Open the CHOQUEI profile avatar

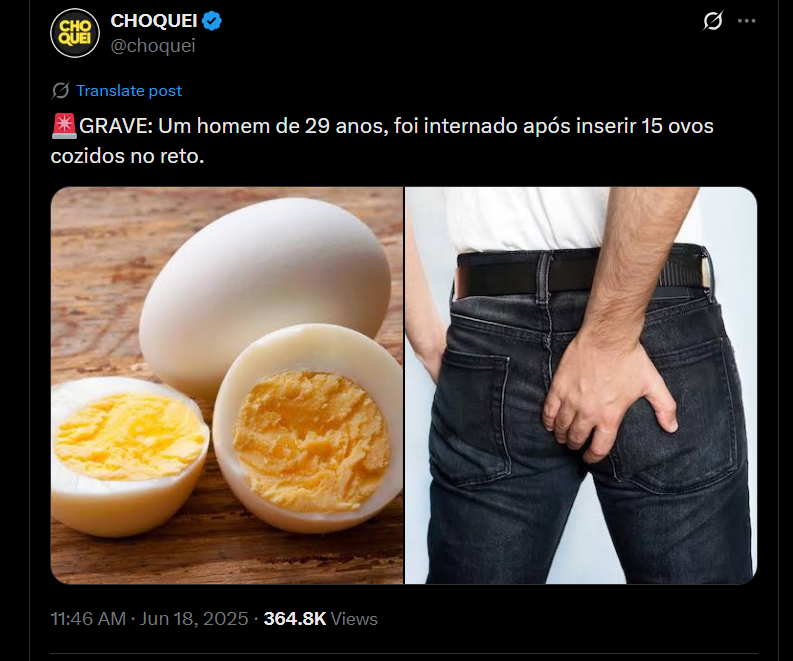point(75,33)
